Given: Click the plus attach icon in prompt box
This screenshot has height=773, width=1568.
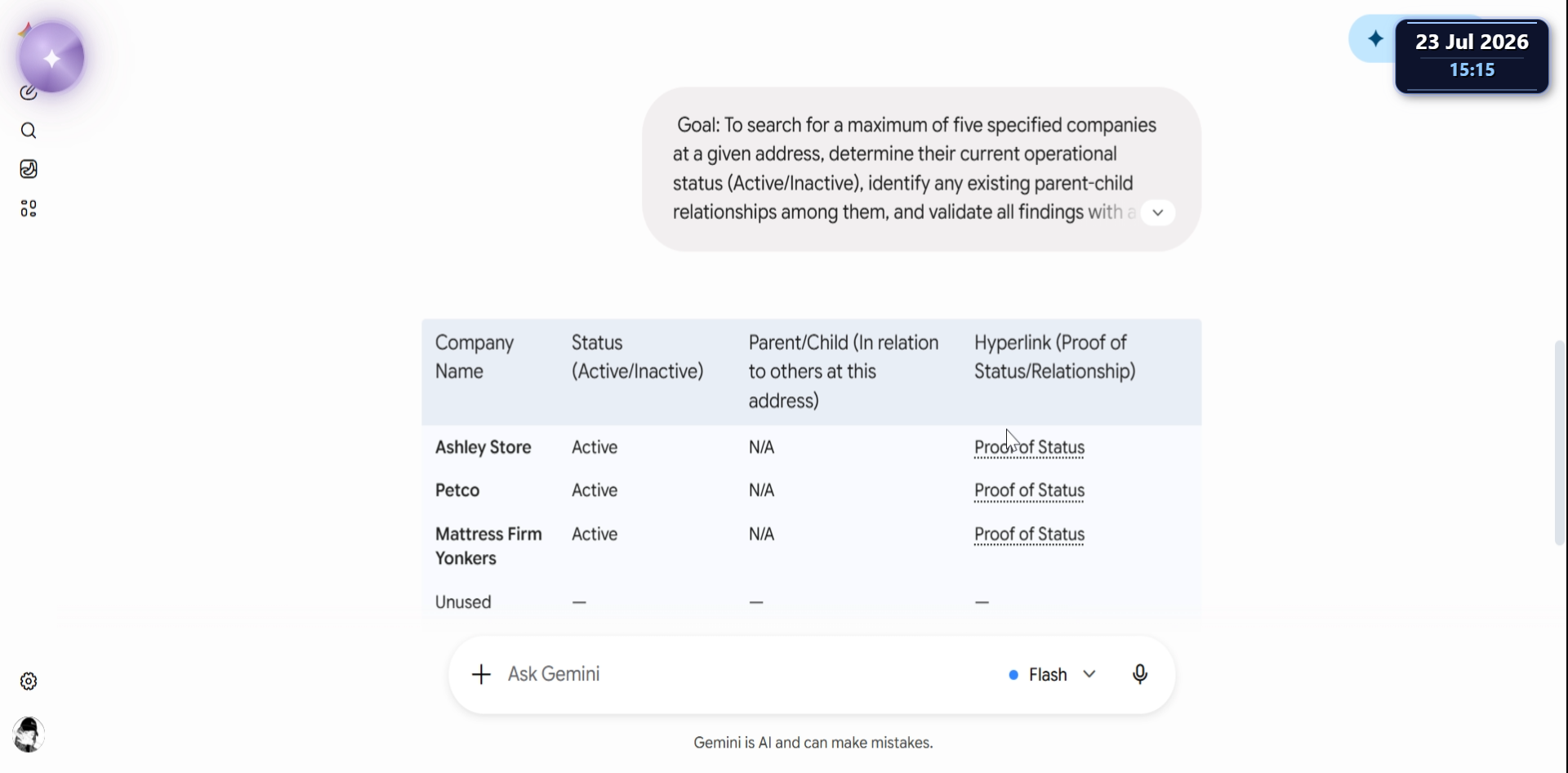Looking at the screenshot, I should pyautogui.click(x=481, y=674).
